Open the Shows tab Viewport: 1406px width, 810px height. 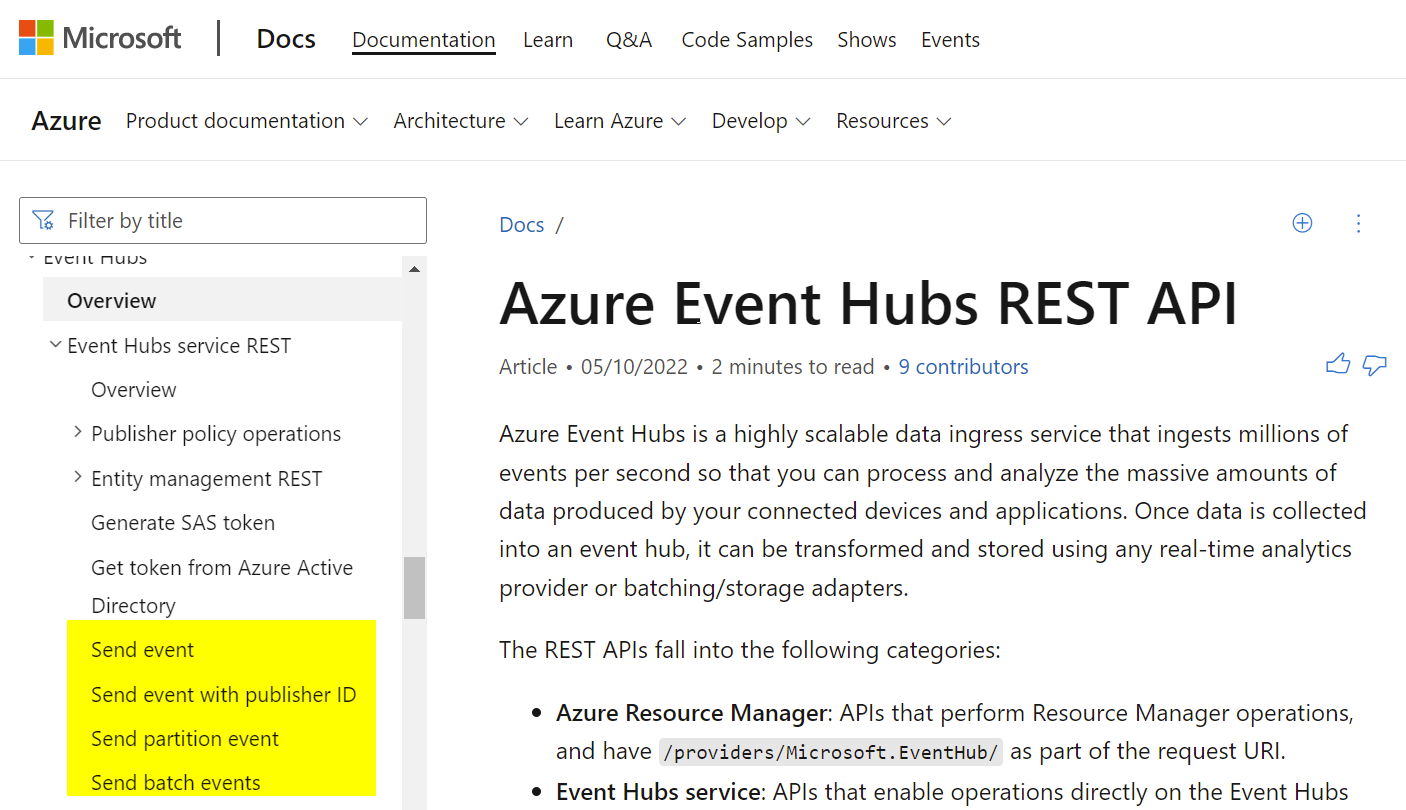(867, 40)
